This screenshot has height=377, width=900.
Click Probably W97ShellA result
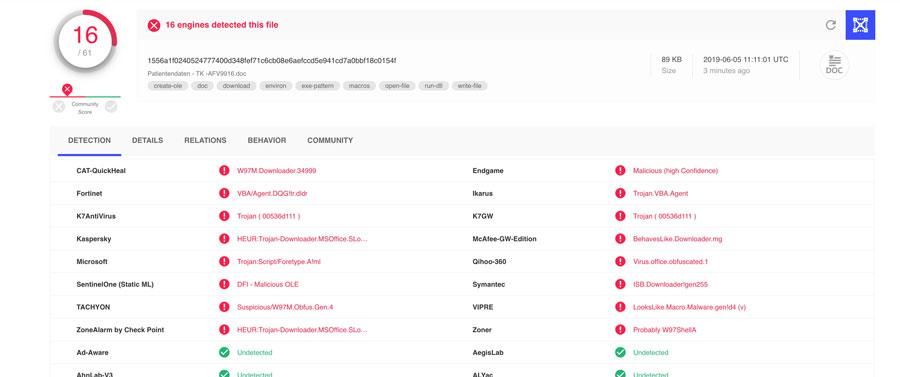(x=665, y=329)
